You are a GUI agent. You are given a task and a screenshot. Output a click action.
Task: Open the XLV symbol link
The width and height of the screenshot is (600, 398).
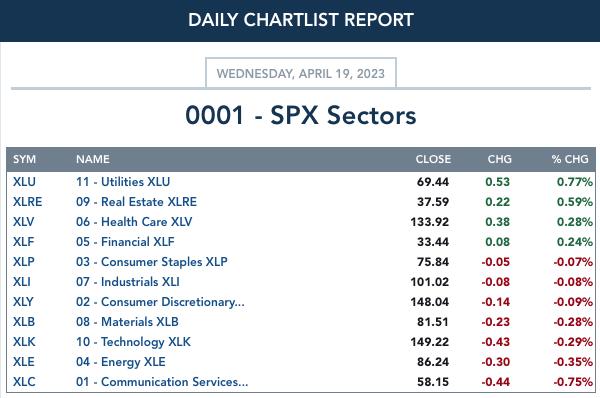tap(23, 222)
